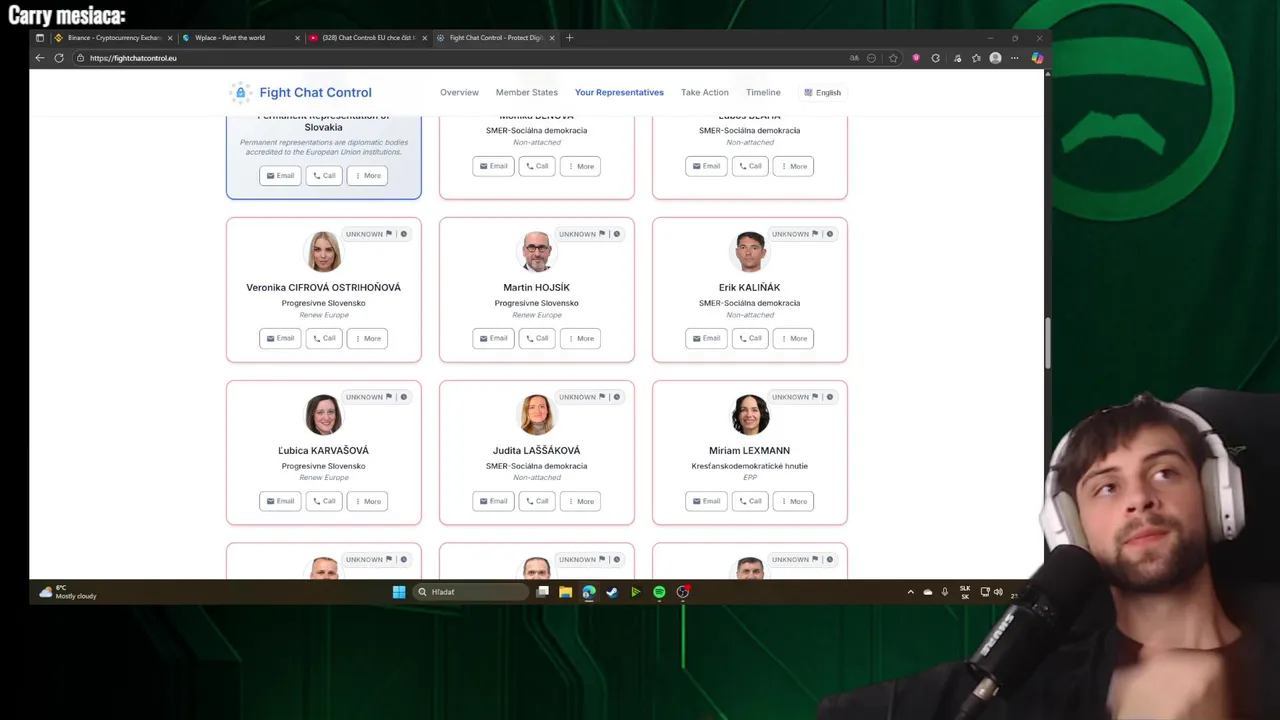
Task: Click the flag icon on Ľubica KARVAŠOVÁ's badge
Action: click(x=389, y=397)
